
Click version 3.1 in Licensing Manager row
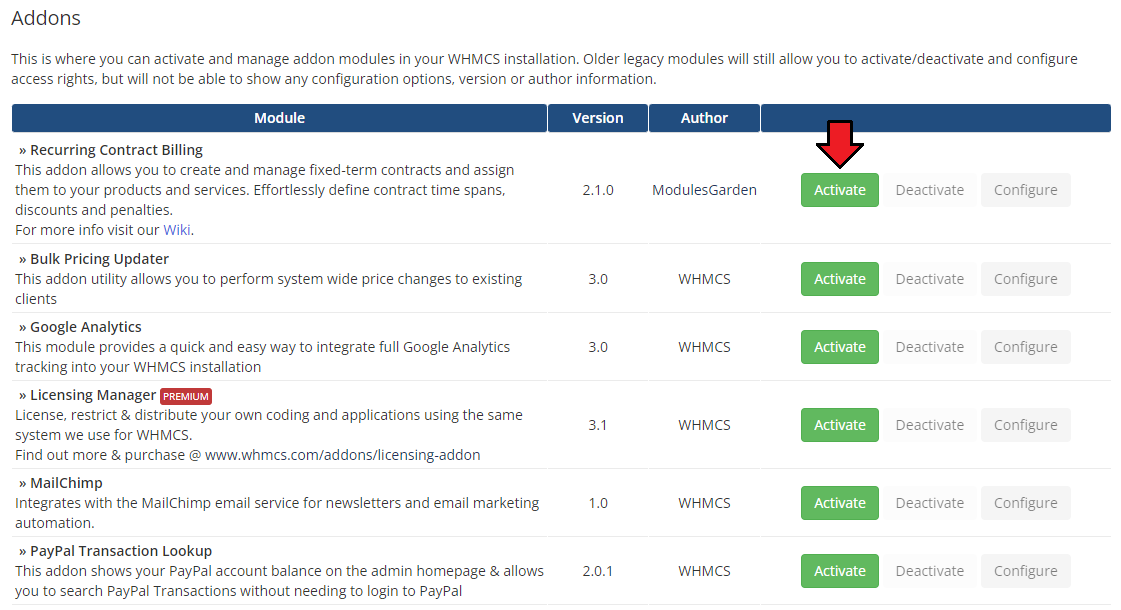(x=598, y=425)
